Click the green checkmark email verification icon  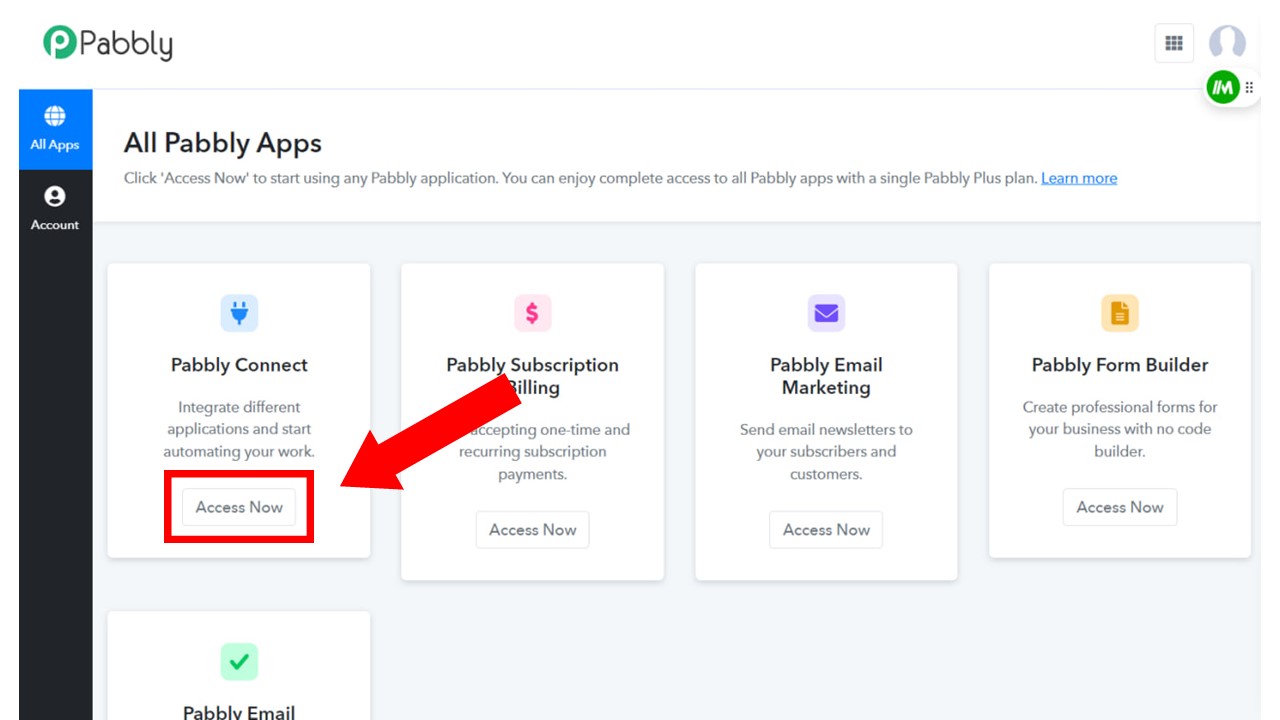tap(239, 661)
